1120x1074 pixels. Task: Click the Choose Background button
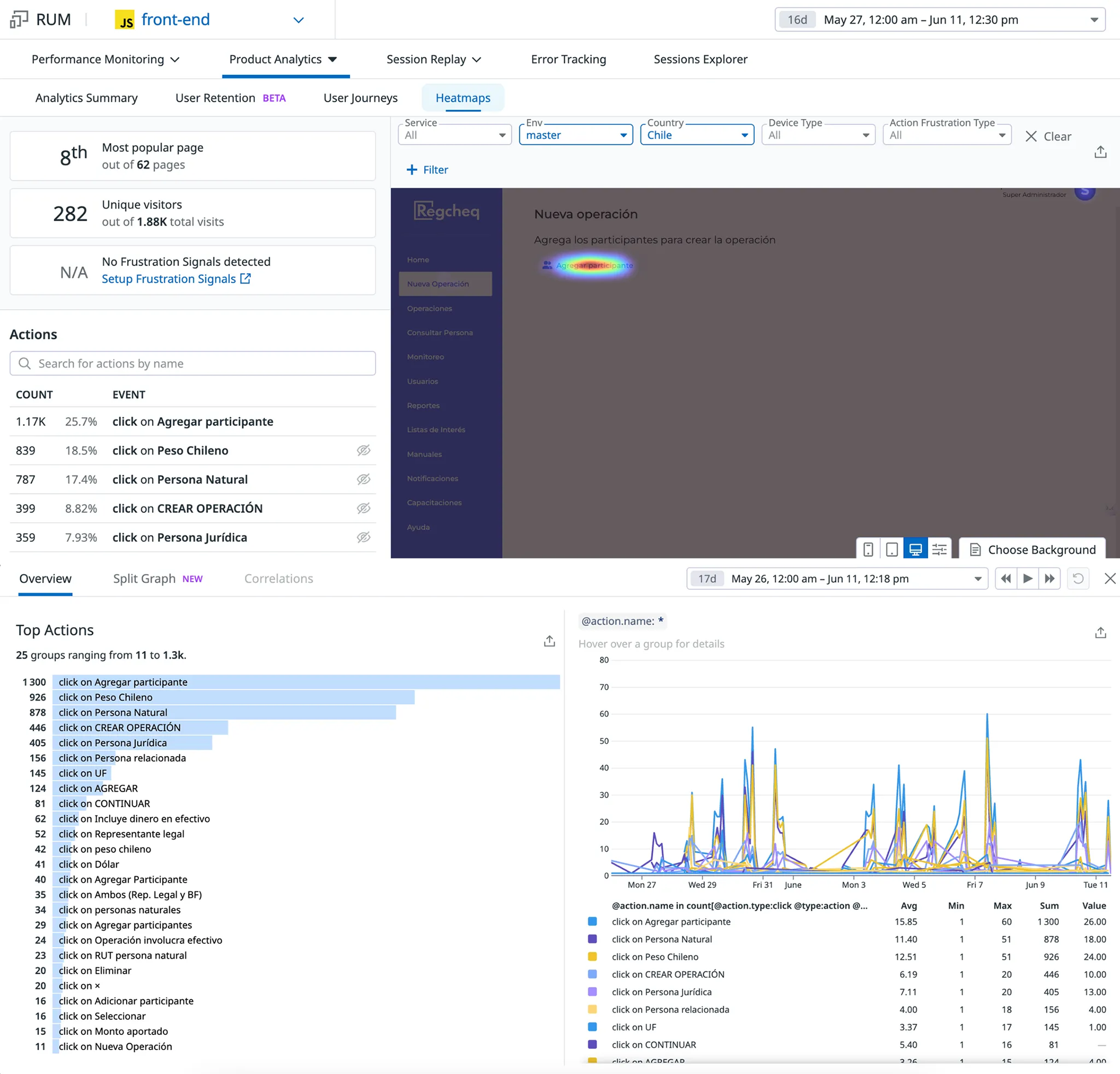(1032, 549)
